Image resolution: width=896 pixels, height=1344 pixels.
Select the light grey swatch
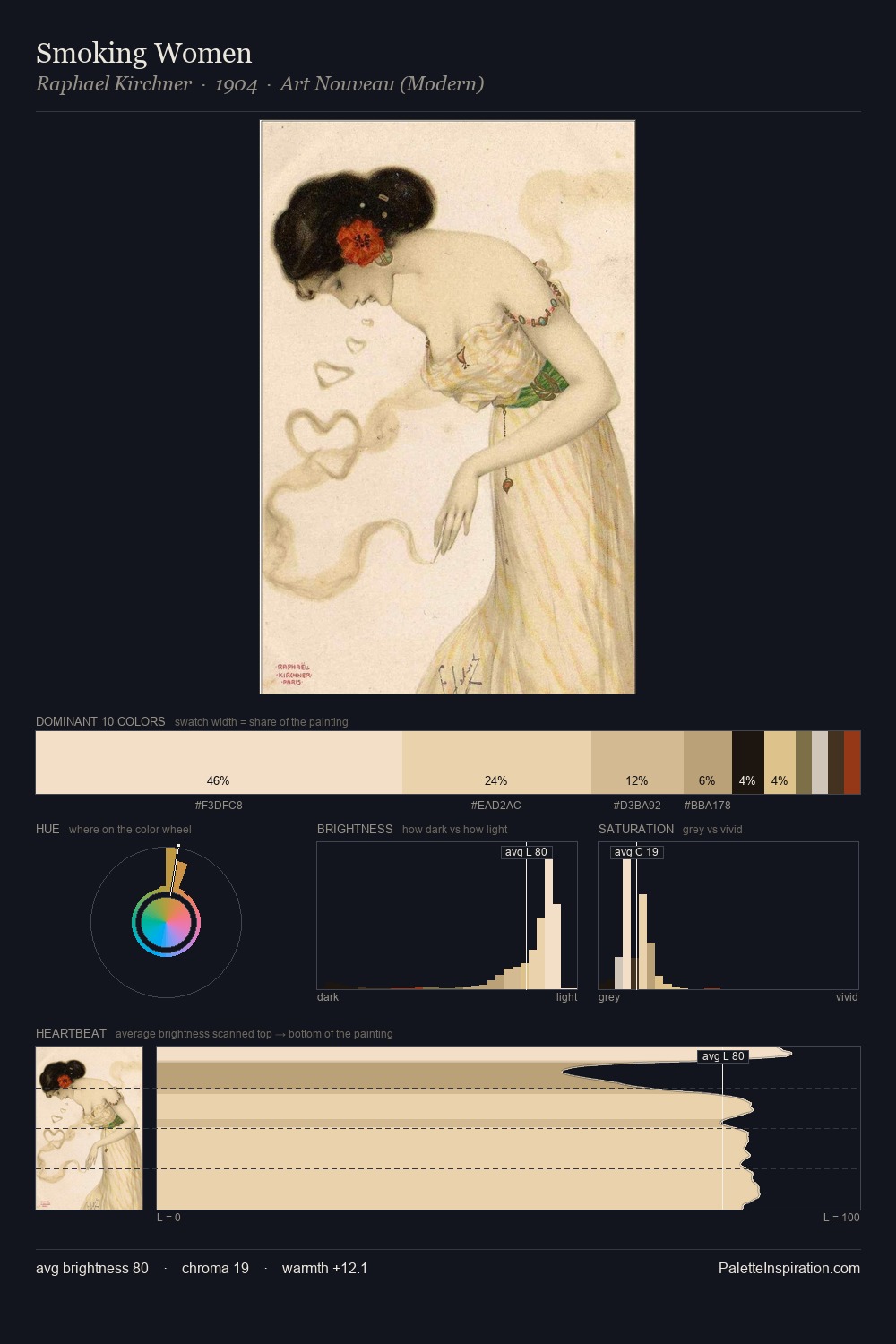(x=820, y=762)
